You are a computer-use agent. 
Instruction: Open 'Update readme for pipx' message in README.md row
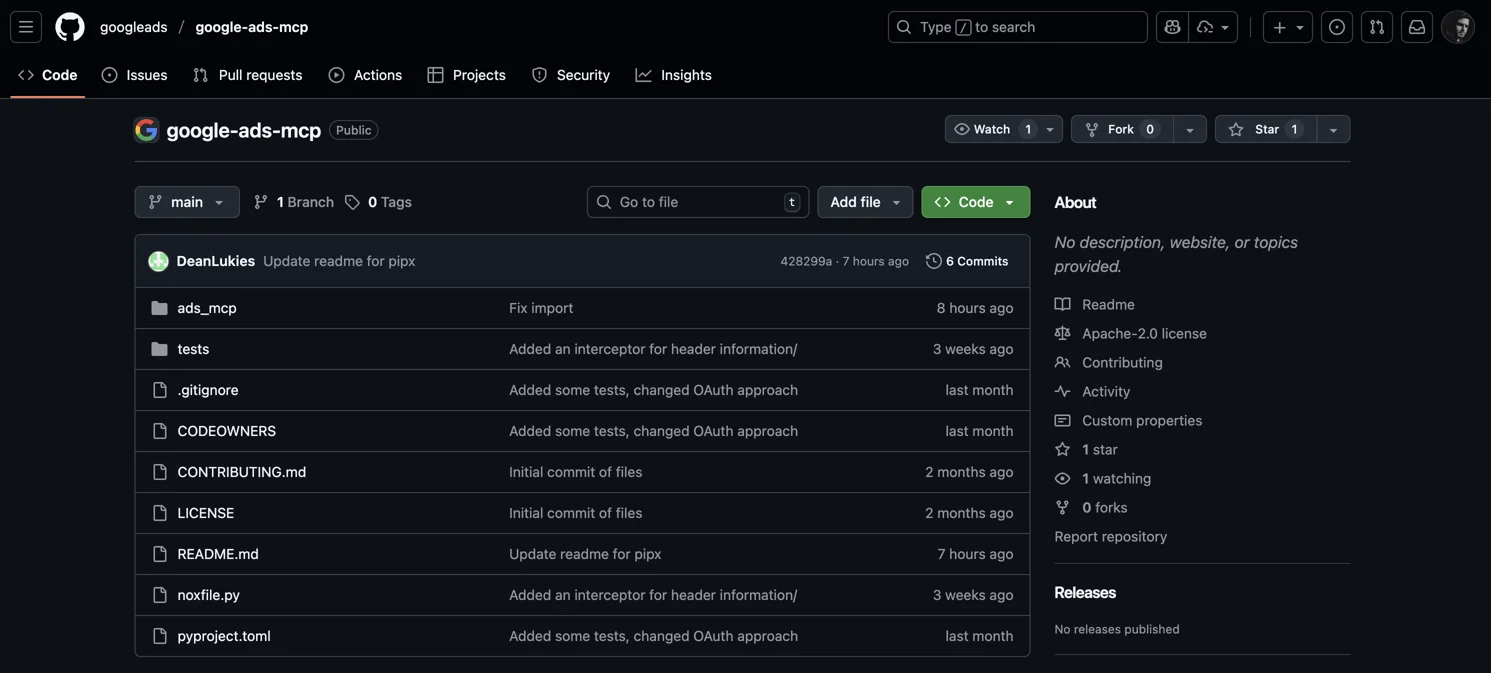click(585, 554)
